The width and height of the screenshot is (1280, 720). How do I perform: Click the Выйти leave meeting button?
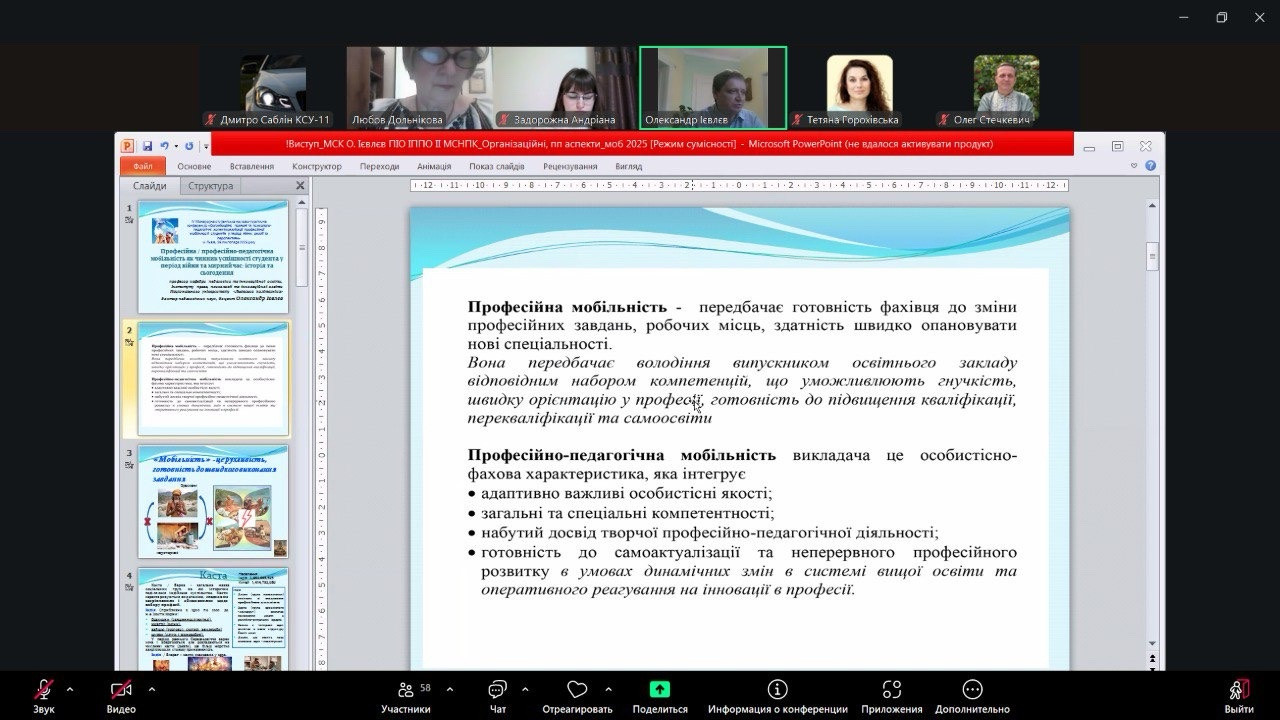[1238, 690]
